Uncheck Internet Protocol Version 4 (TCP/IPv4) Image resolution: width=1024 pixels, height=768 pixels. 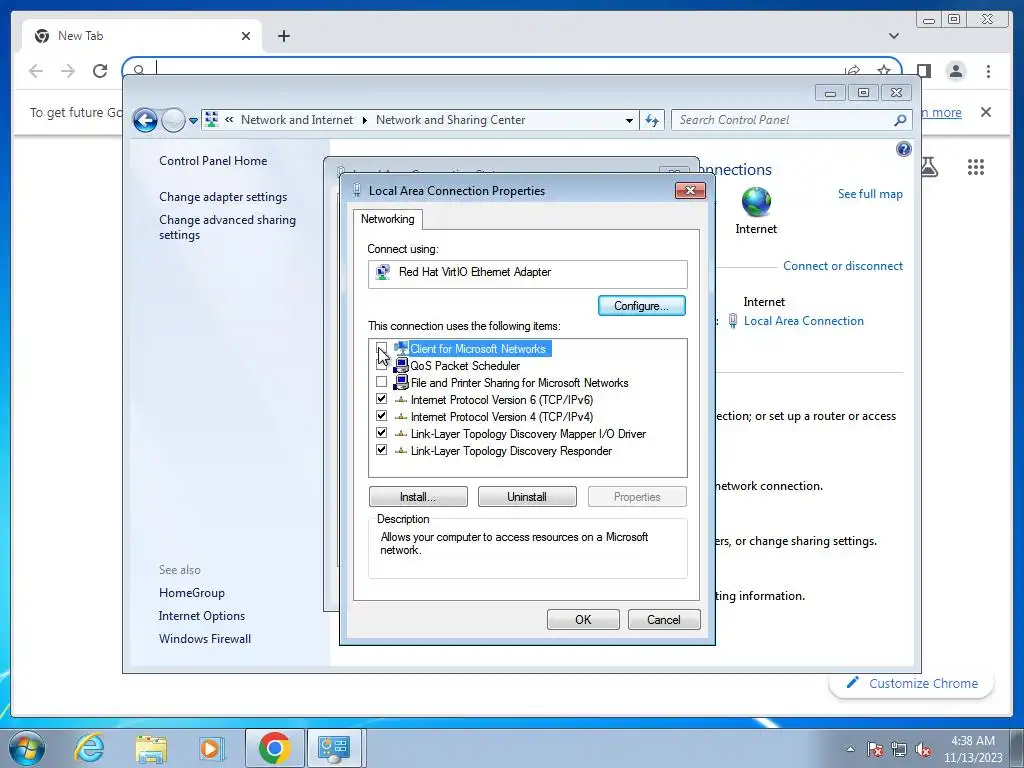381,416
